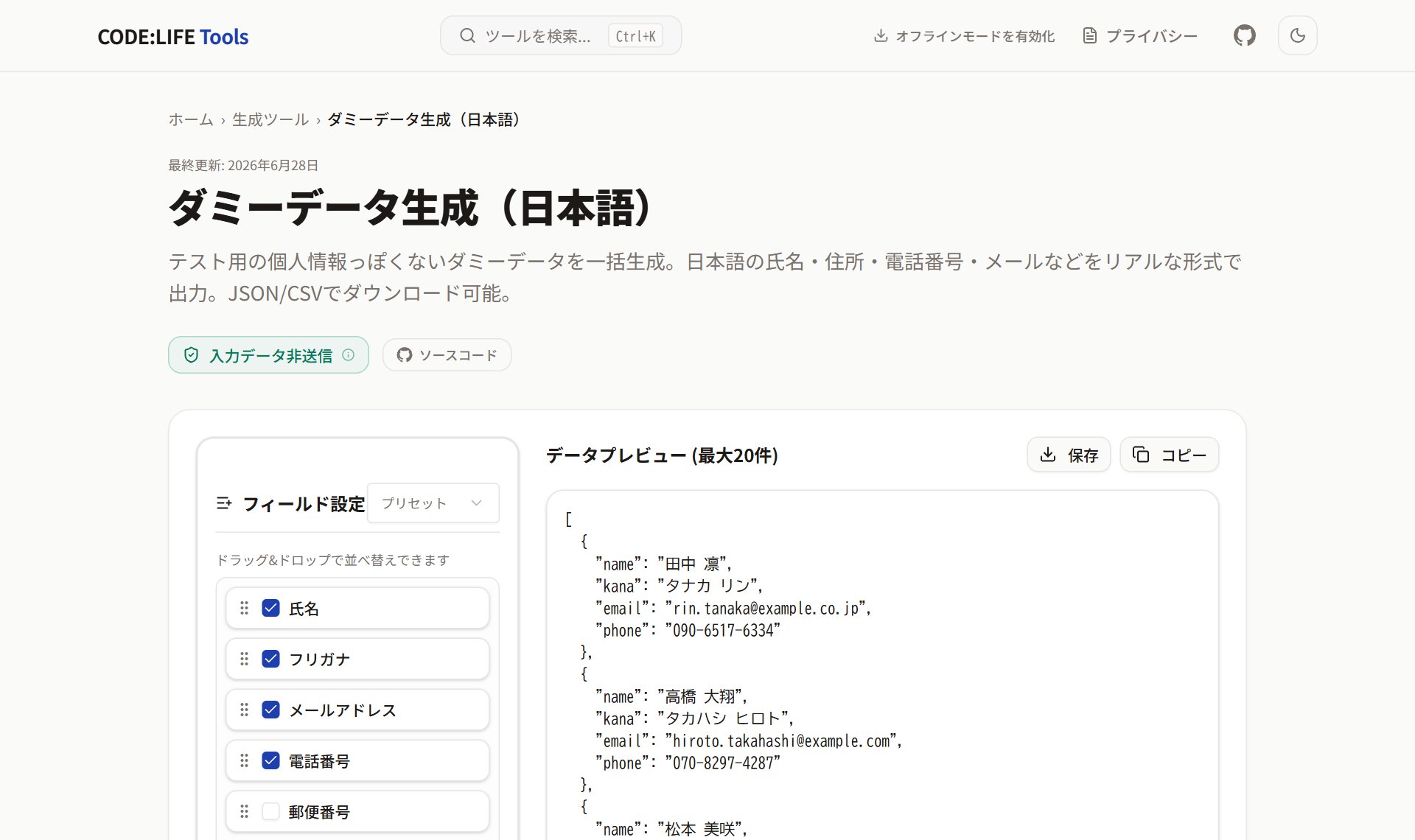Uncheck the メールアドレス field checkbox

pyautogui.click(x=270, y=710)
